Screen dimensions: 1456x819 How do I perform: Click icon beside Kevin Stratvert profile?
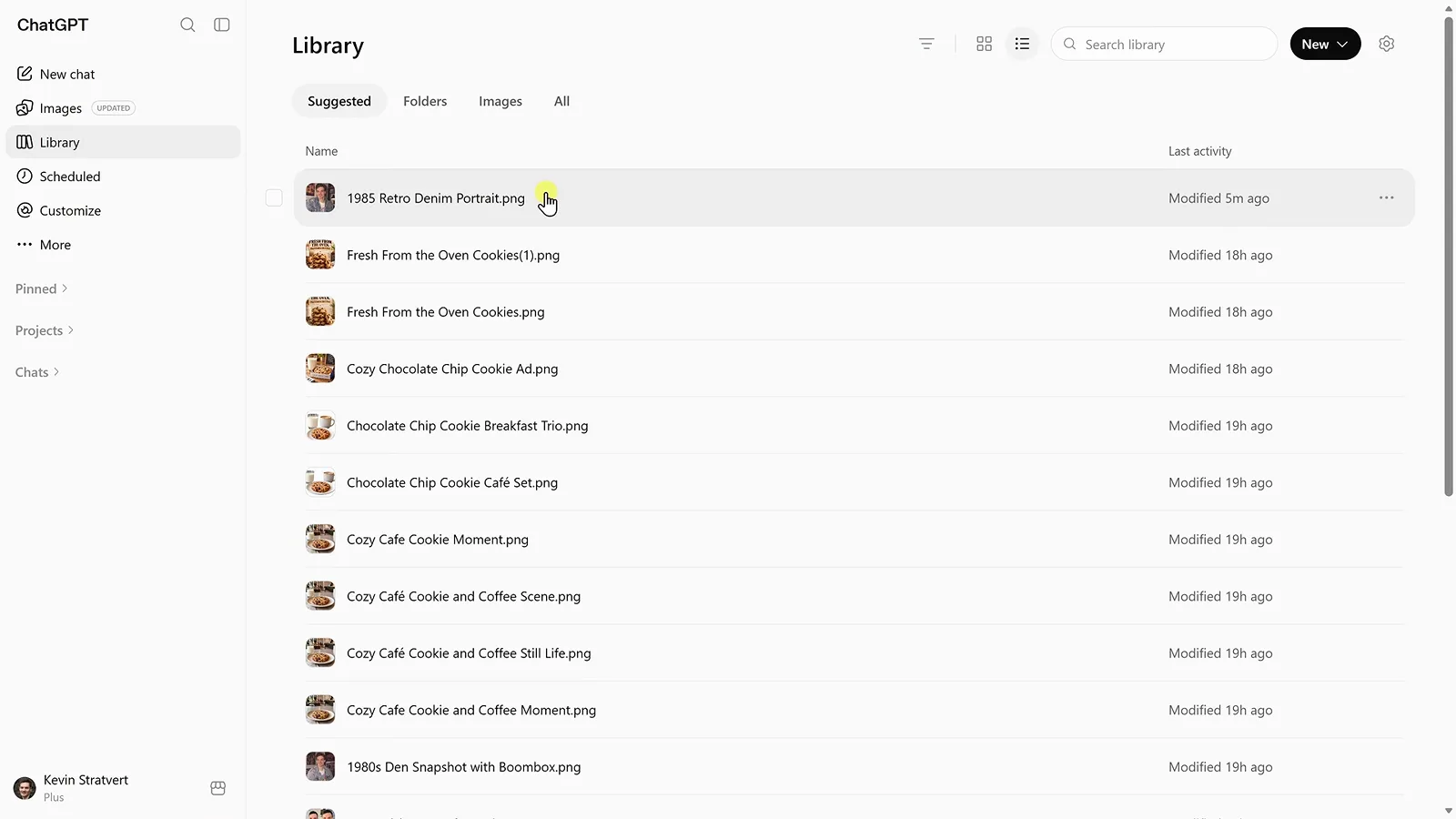[218, 788]
